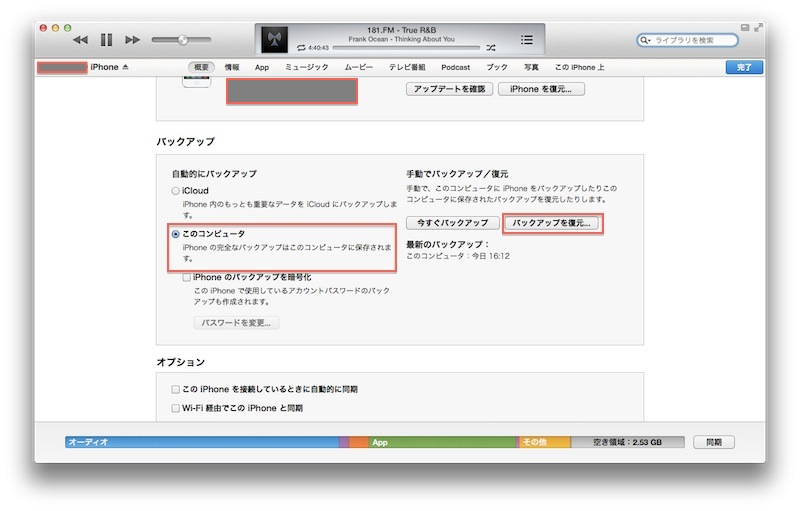Enable iPhone のバックアップを暗号化 checkbox
This screenshot has height=511, width=800.
point(187,277)
